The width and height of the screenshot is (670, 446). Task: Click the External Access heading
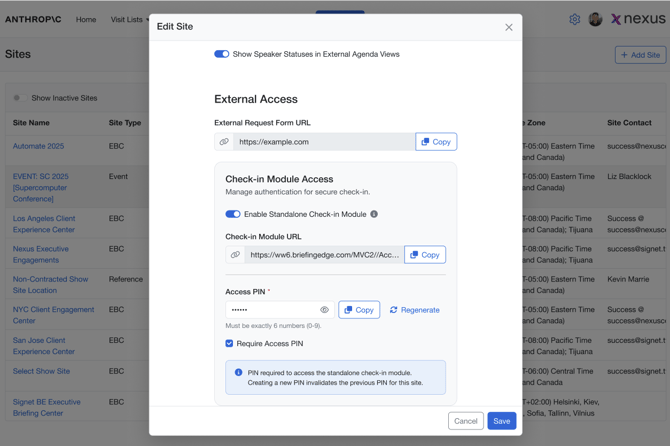click(256, 99)
